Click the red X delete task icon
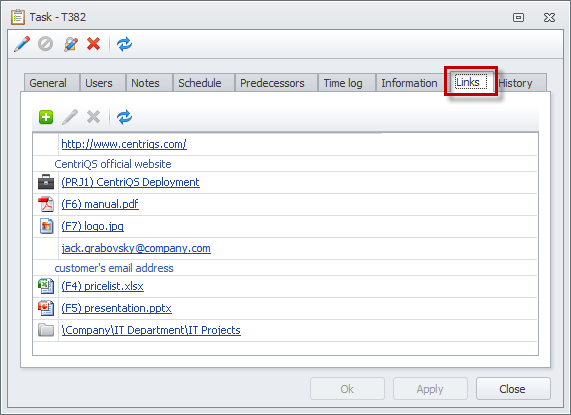The width and height of the screenshot is (571, 415). [x=94, y=44]
